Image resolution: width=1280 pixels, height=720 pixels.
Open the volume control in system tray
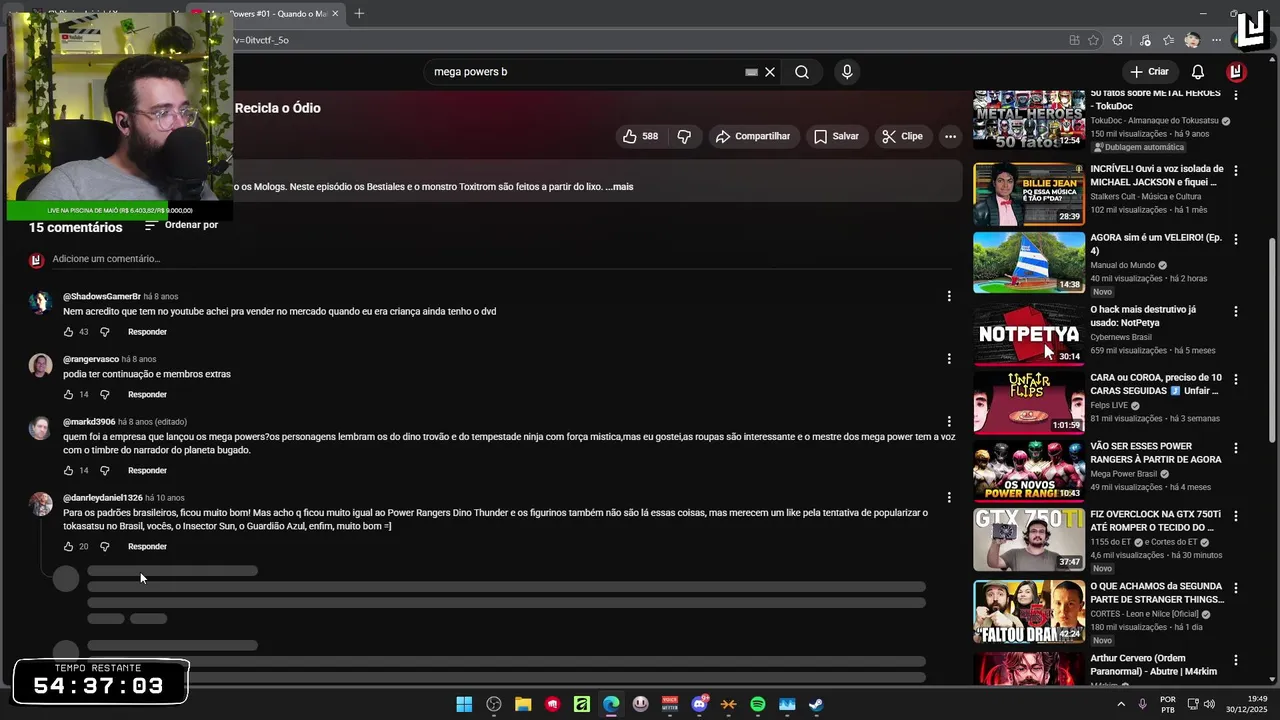(x=1208, y=704)
